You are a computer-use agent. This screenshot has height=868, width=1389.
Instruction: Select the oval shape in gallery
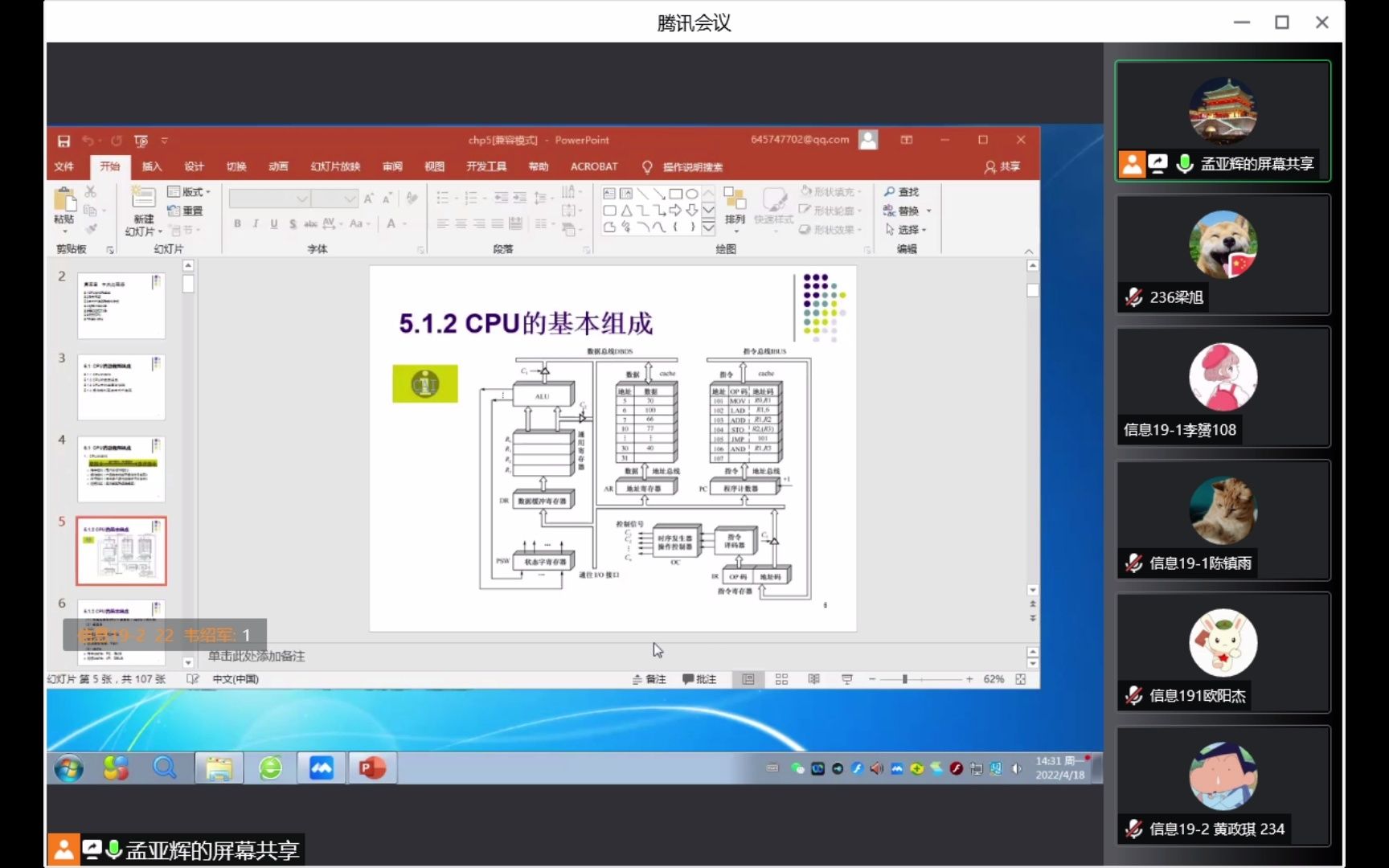[692, 194]
